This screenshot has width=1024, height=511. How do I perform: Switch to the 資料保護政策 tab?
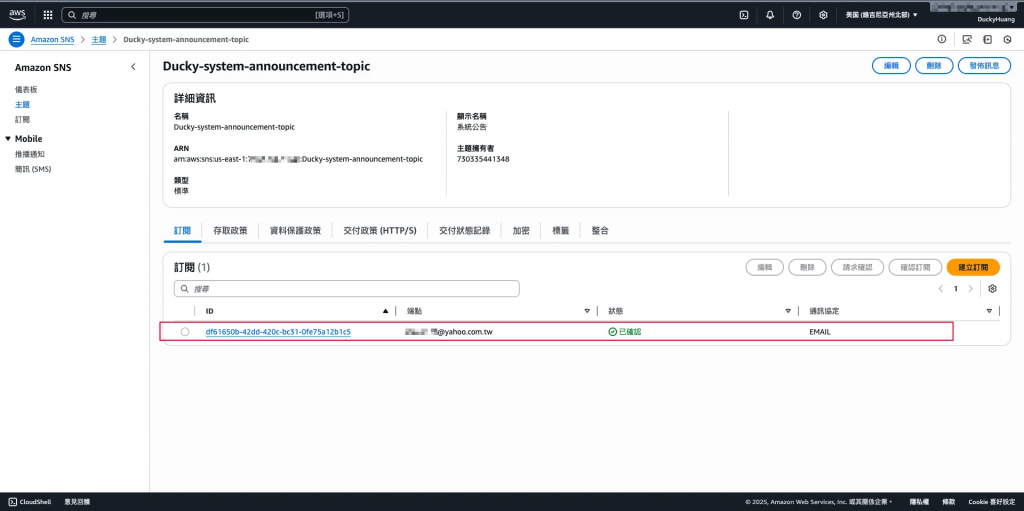click(295, 231)
